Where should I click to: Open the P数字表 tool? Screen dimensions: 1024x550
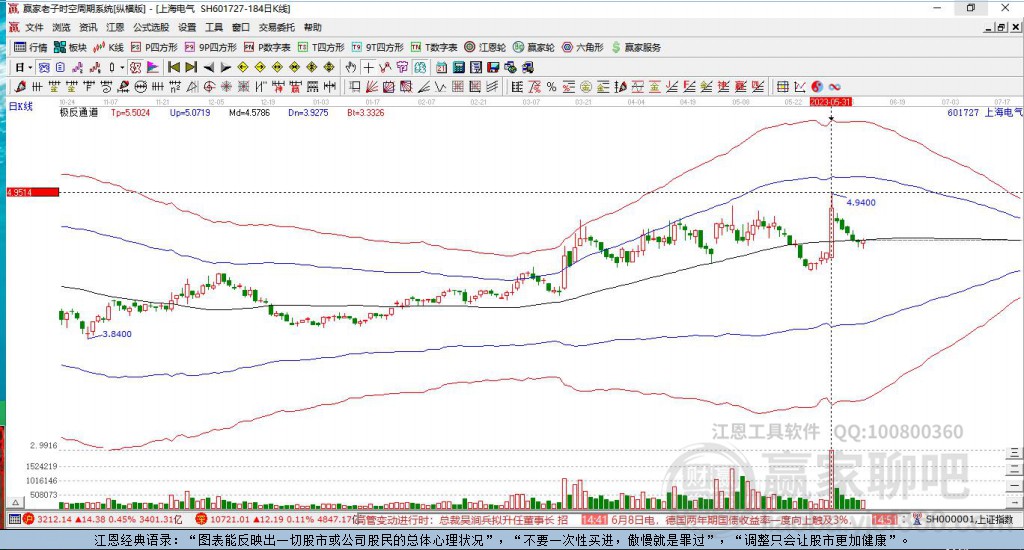tap(267, 47)
